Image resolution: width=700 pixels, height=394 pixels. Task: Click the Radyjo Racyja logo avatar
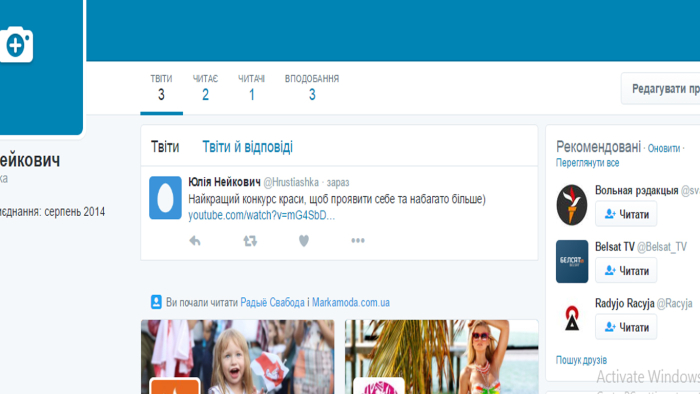pos(572,318)
